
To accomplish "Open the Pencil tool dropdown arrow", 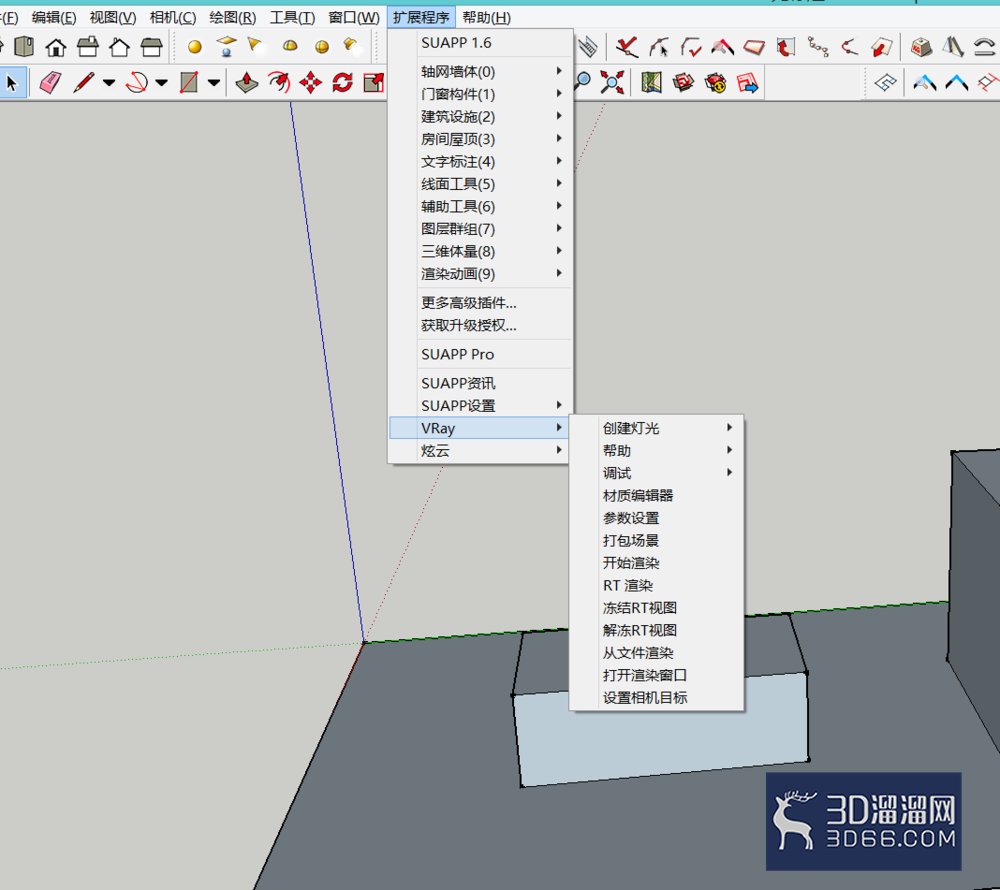I will click(x=109, y=83).
